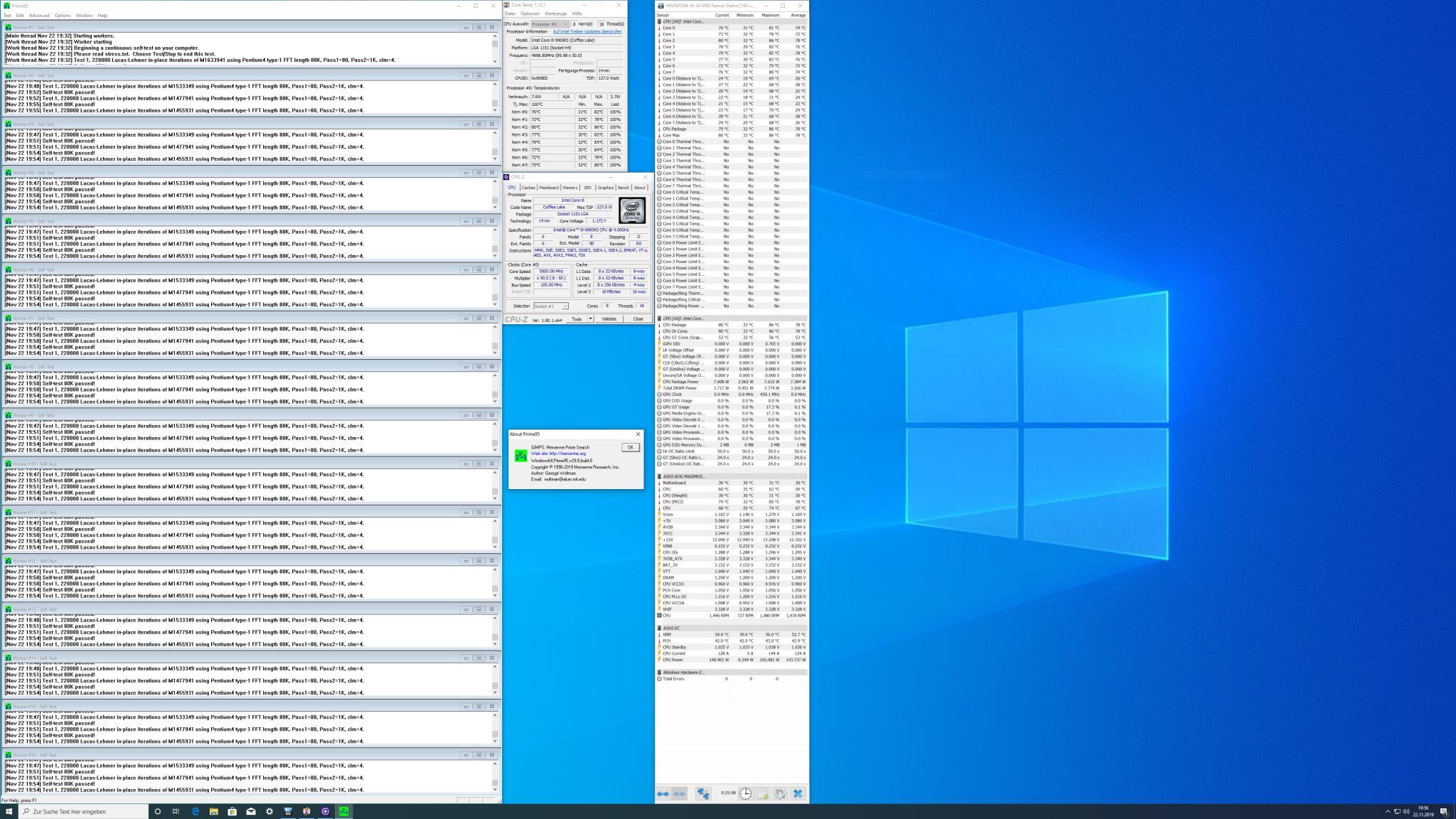This screenshot has width=1456, height=819.
Task: Switch to the CPU-Z Mainboard tab
Action: [x=549, y=188]
